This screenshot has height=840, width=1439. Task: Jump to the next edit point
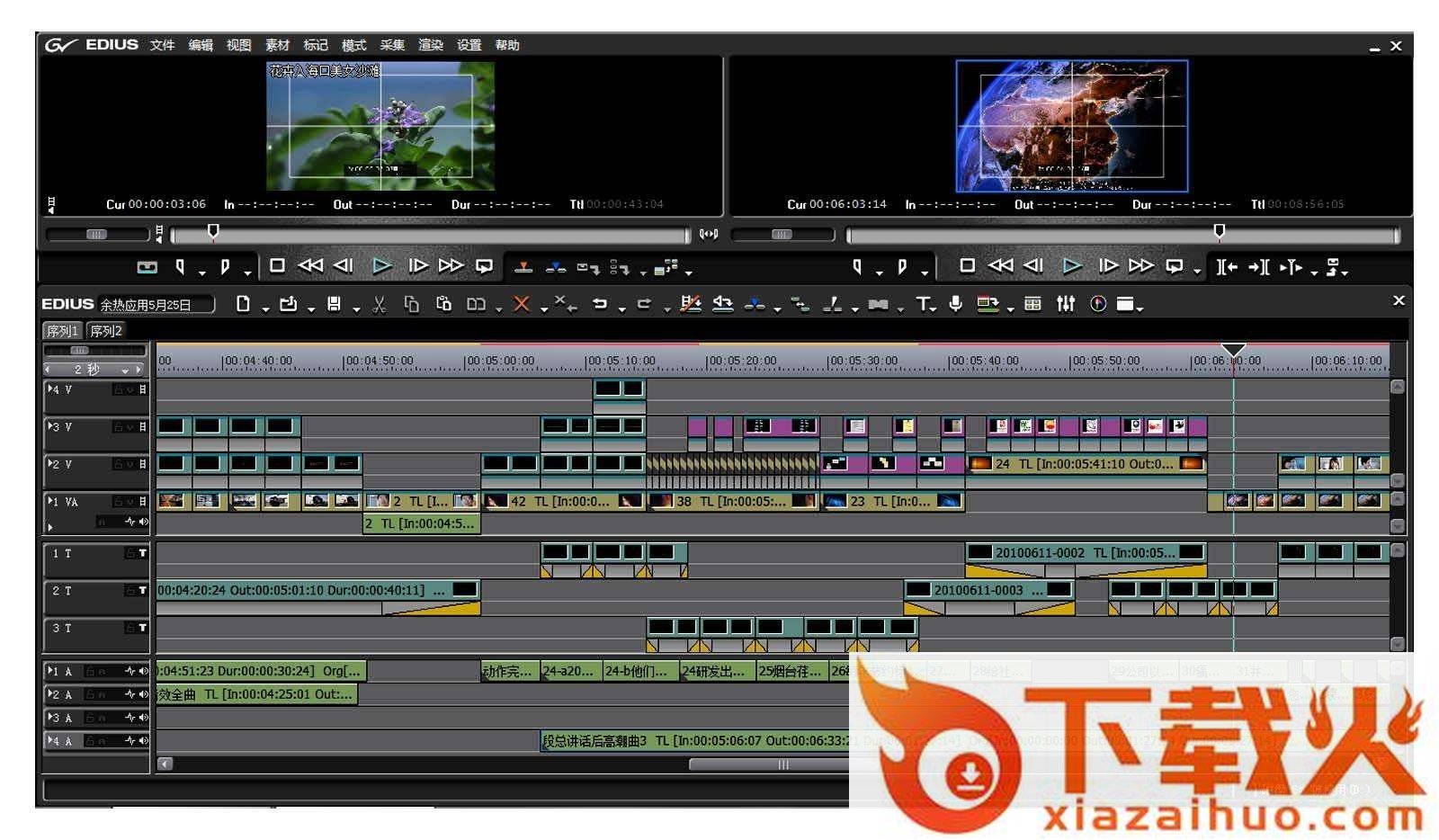pos(1259,267)
